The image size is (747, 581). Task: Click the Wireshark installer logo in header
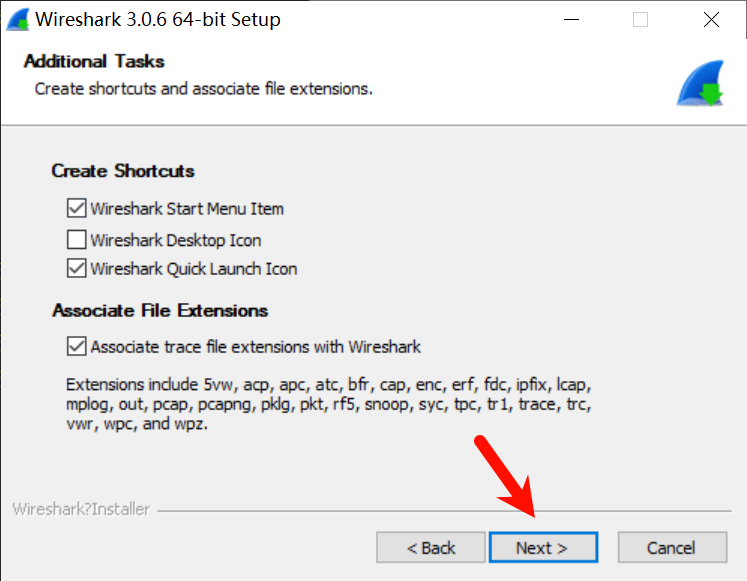[x=700, y=83]
